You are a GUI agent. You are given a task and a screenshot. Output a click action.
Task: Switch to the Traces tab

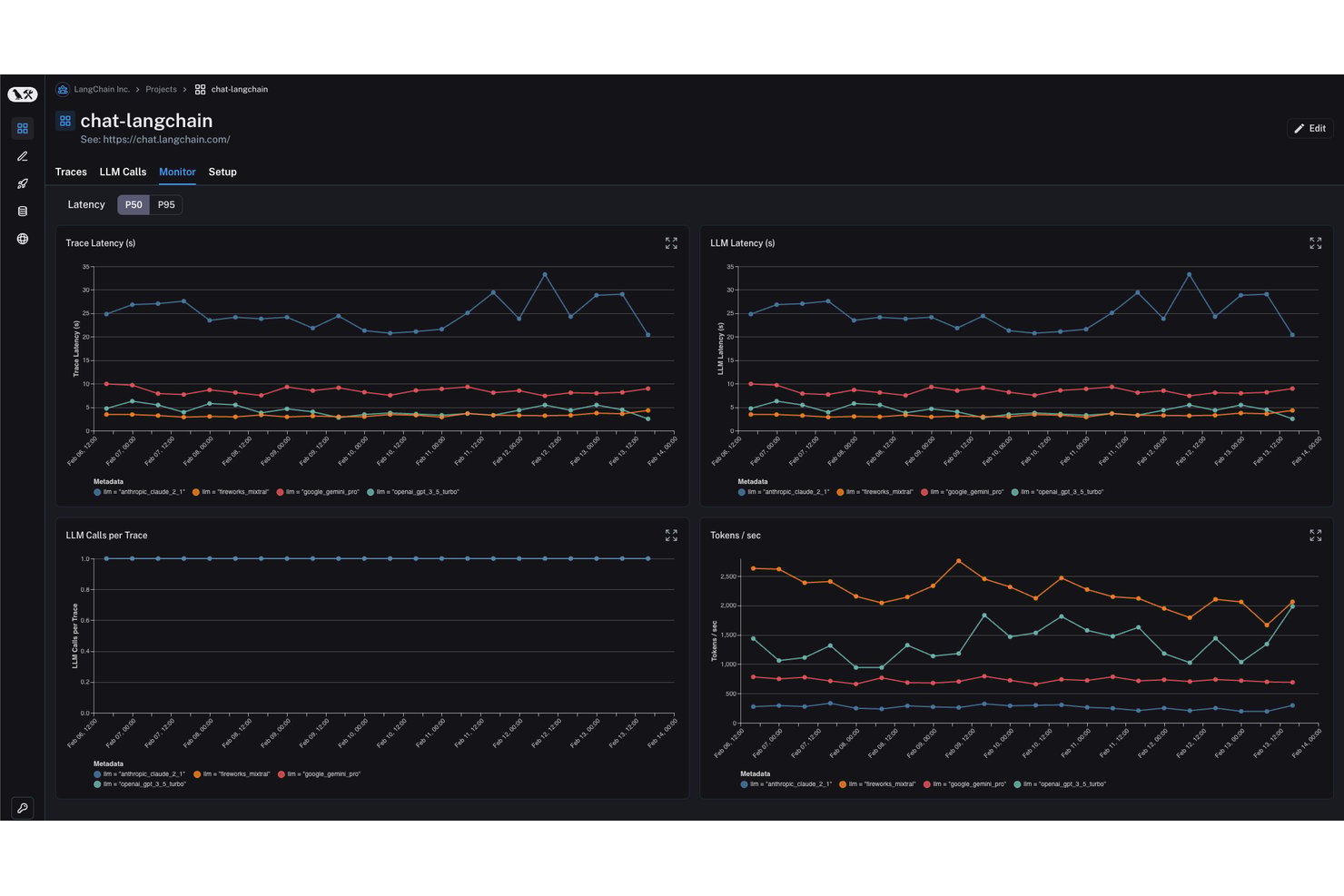[71, 172]
